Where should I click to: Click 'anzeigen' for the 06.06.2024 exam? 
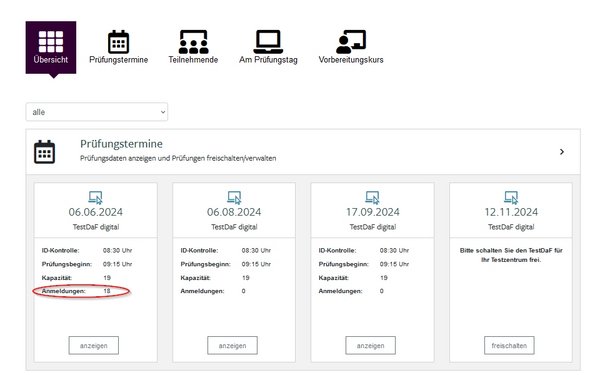coord(94,346)
